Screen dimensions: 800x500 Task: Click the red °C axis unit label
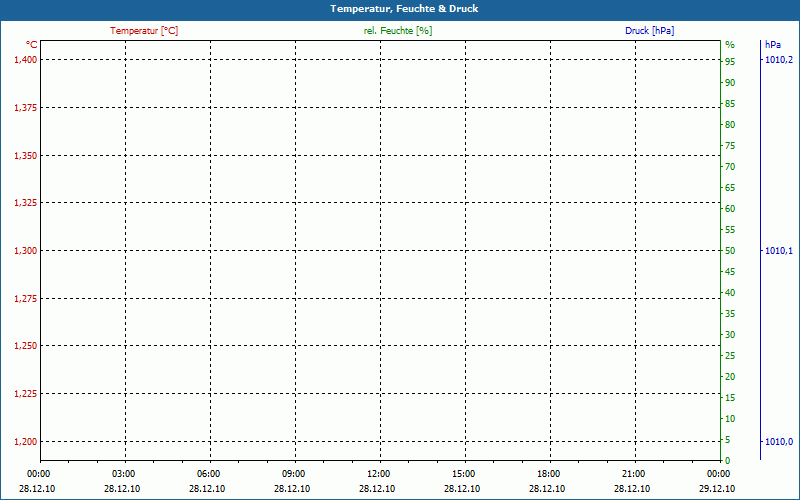tap(31, 45)
